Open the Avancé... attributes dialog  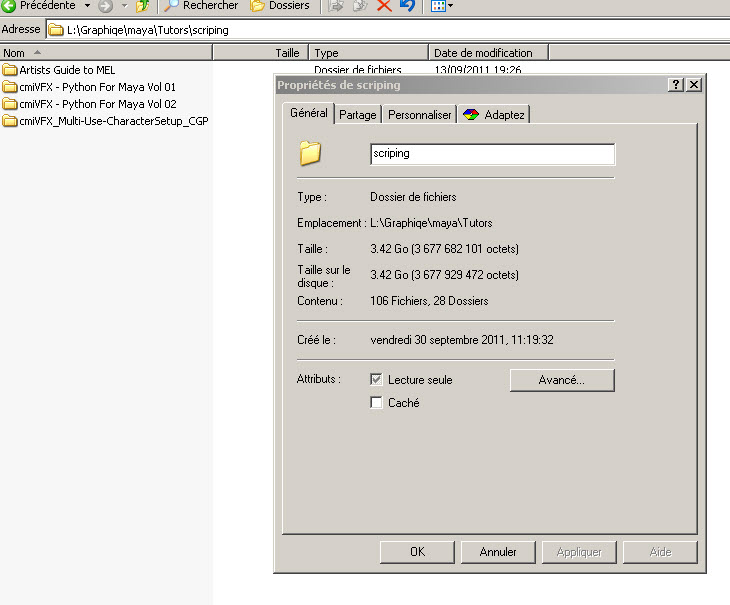click(562, 380)
